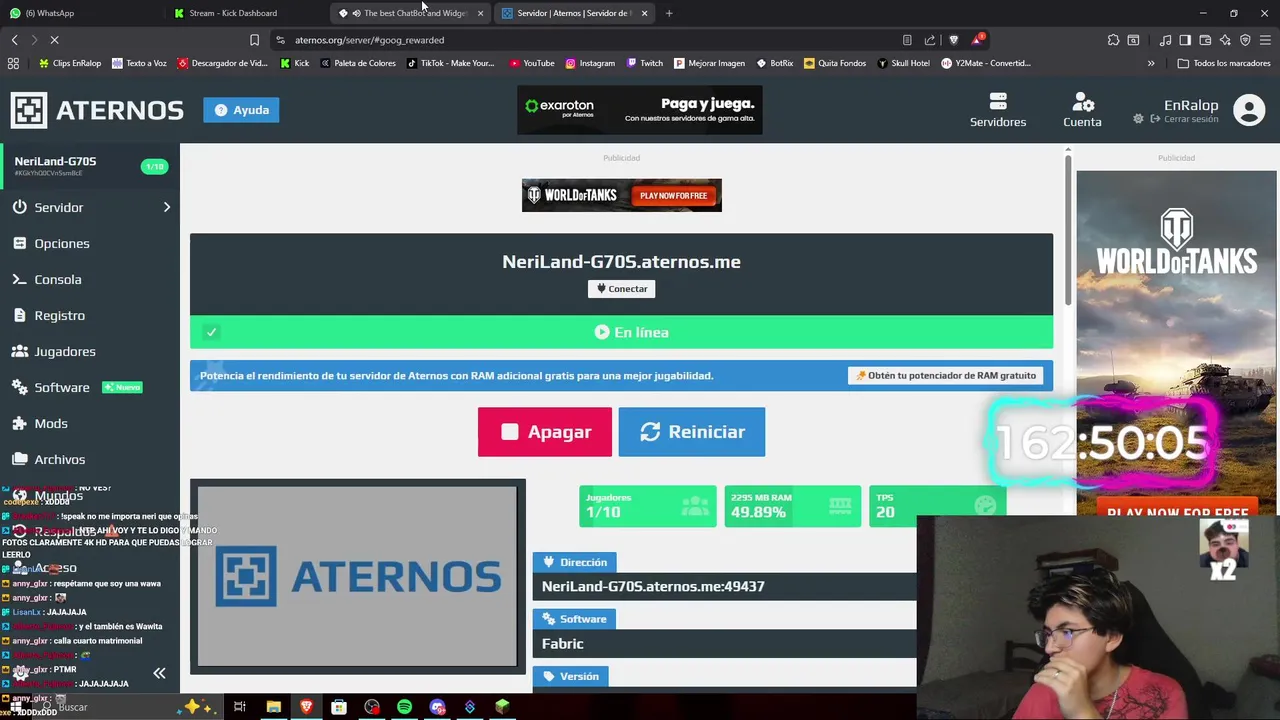The height and width of the screenshot is (720, 1280).
Task: Open the Software page
Action: click(x=61, y=387)
